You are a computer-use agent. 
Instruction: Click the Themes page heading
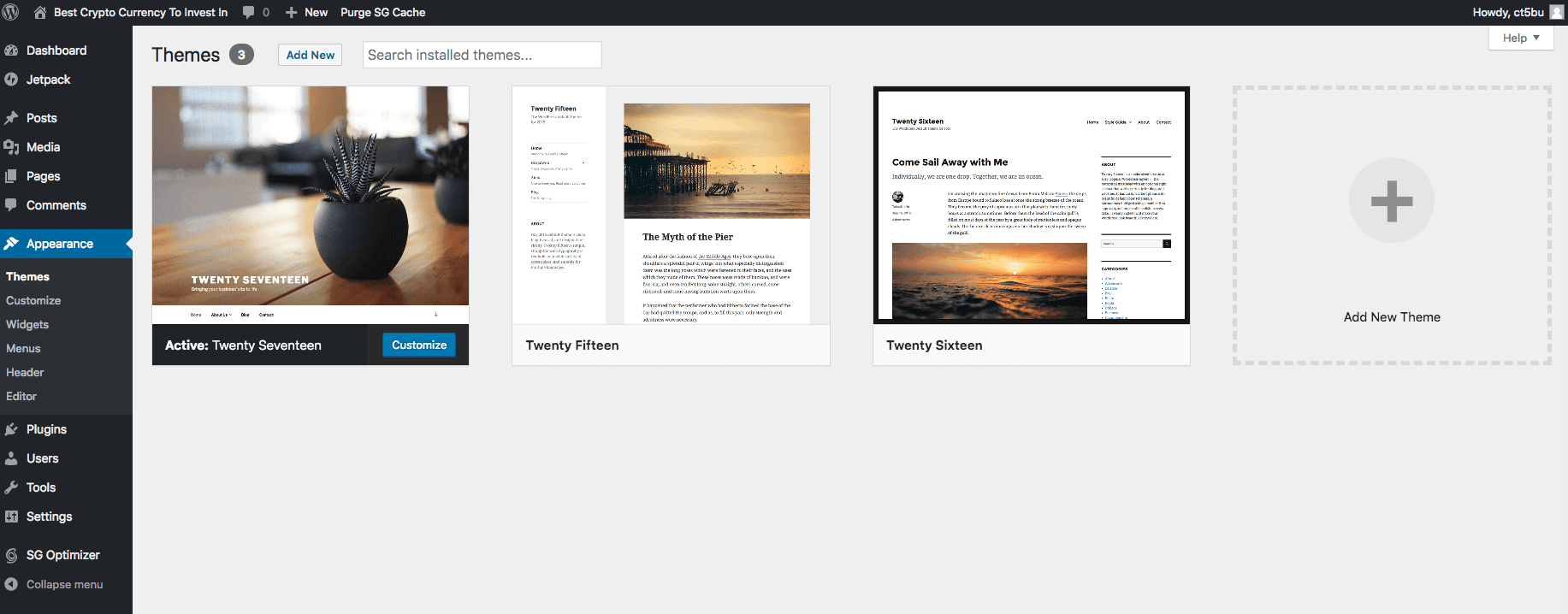click(186, 55)
